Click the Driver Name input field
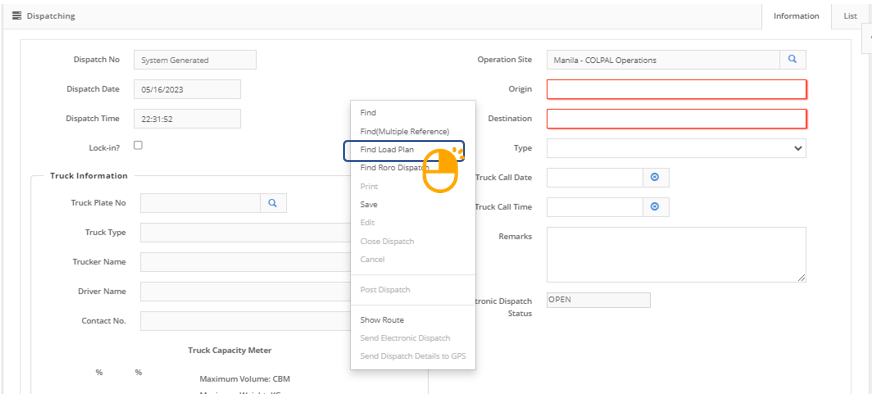 (x=240, y=291)
